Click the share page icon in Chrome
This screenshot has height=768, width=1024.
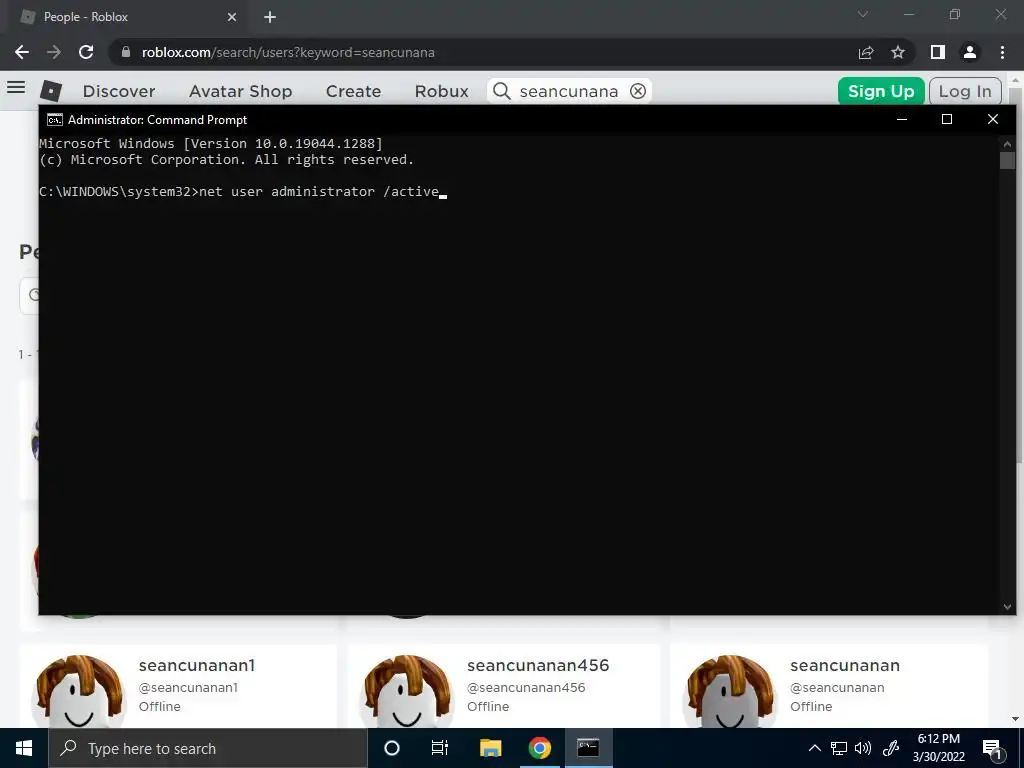click(x=866, y=52)
